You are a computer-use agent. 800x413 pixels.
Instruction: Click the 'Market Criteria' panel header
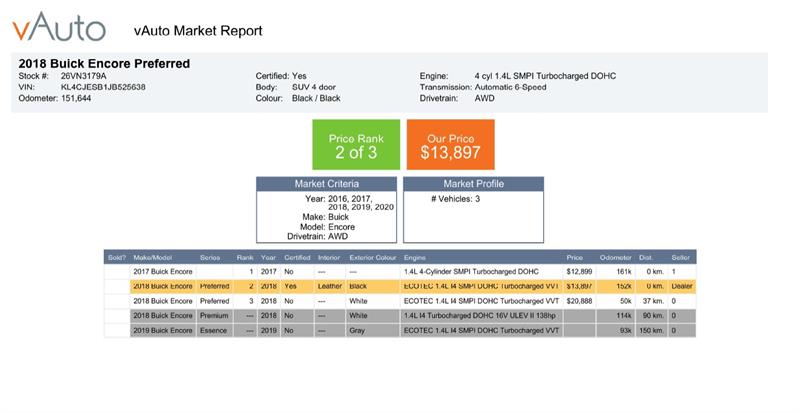coord(327,184)
